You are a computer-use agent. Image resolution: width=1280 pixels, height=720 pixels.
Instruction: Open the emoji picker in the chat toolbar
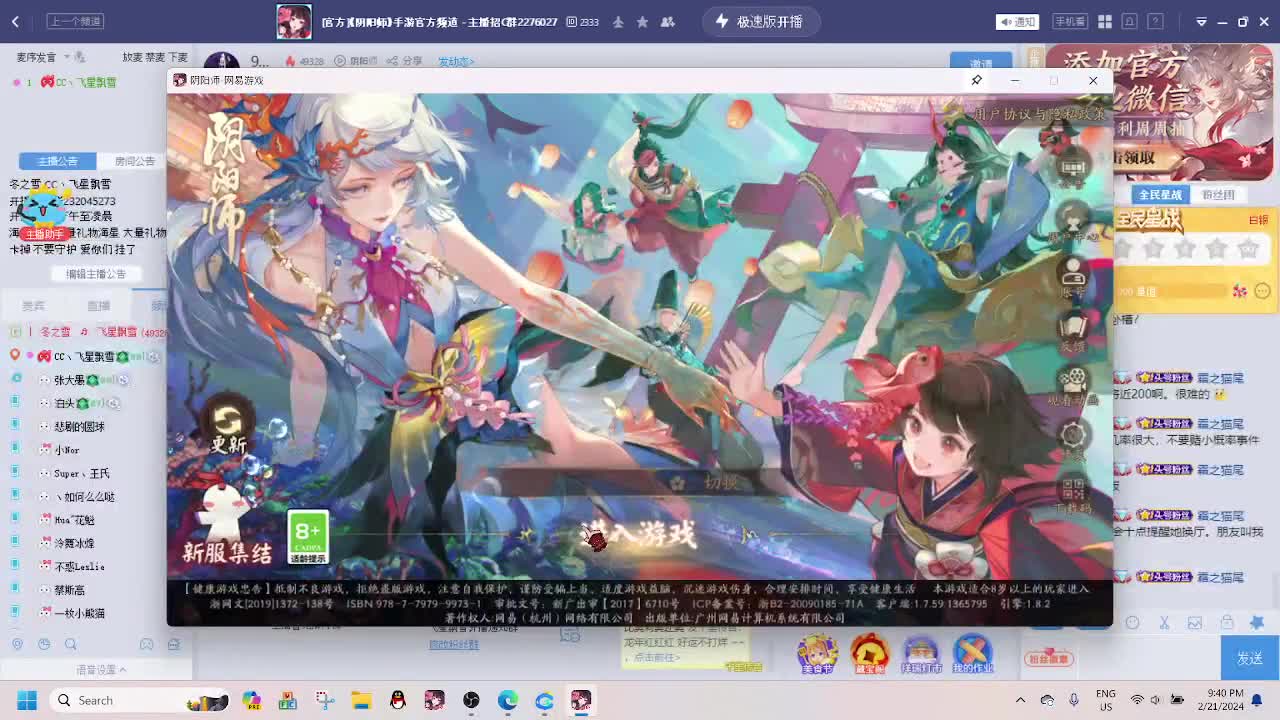[1133, 622]
